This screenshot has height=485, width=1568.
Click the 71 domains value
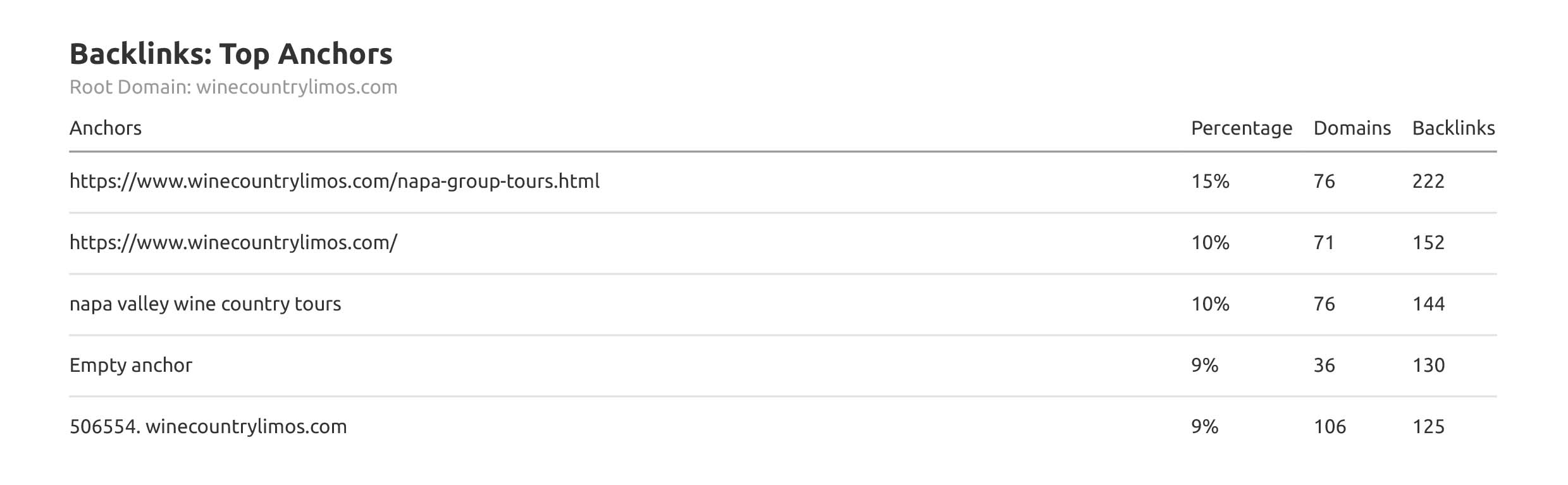(x=1324, y=243)
